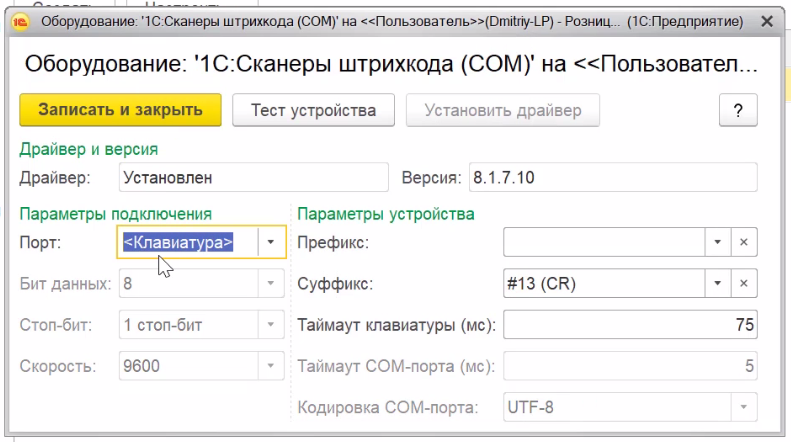The height and width of the screenshot is (442, 791).
Task: Click the 'Параметры подключения' section heading
Action: (116, 214)
